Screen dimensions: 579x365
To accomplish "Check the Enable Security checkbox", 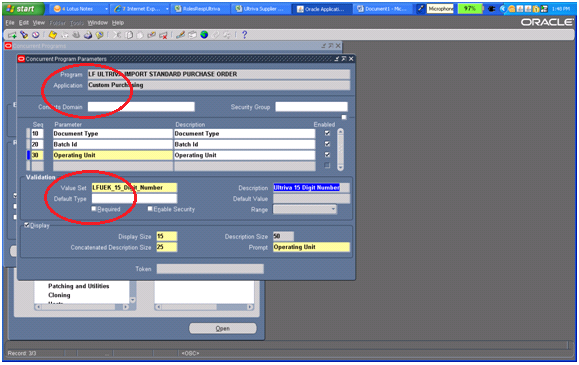I will 150,209.
